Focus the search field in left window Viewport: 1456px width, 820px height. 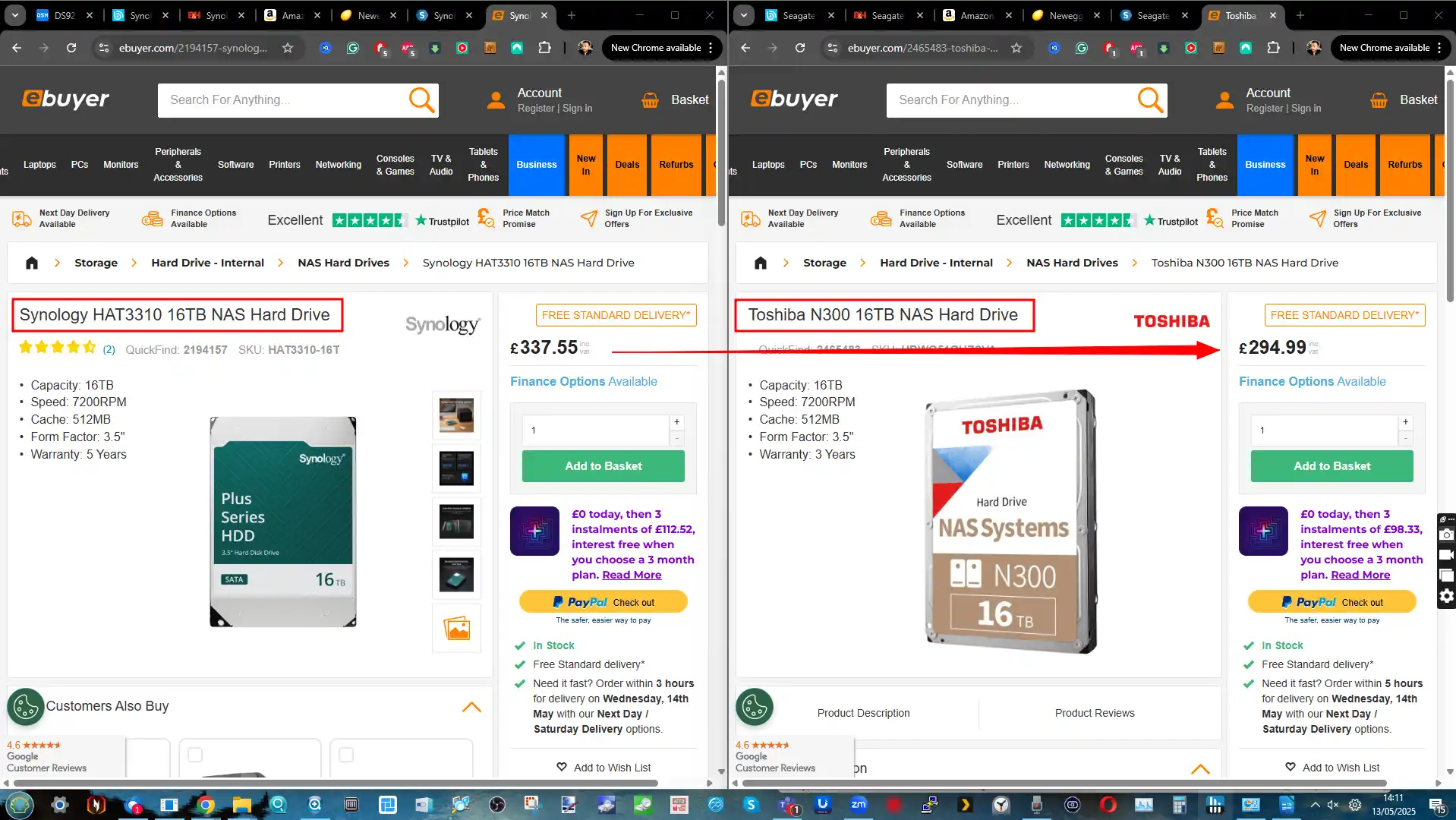coord(281,100)
